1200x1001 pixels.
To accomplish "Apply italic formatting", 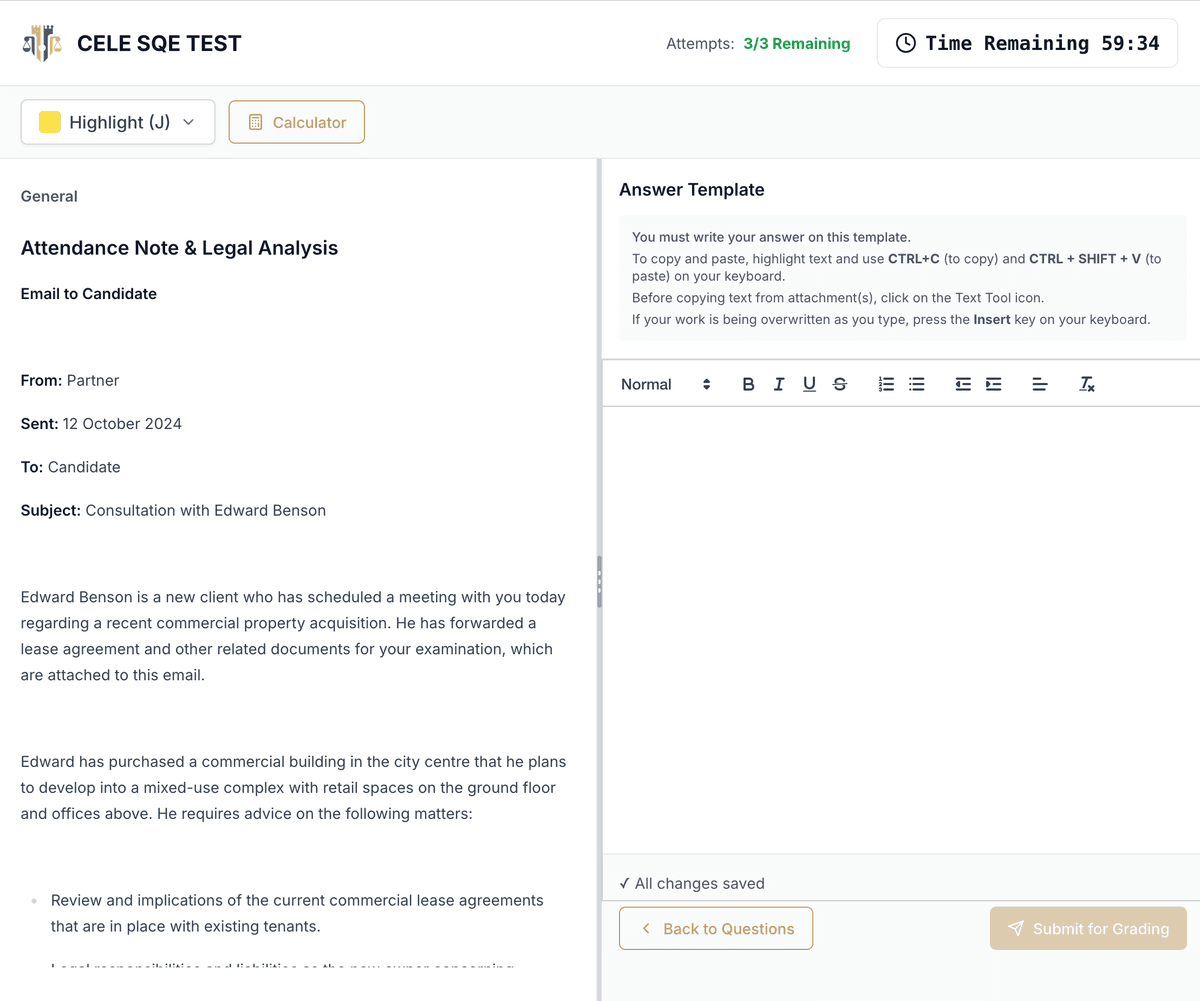I will coord(778,383).
